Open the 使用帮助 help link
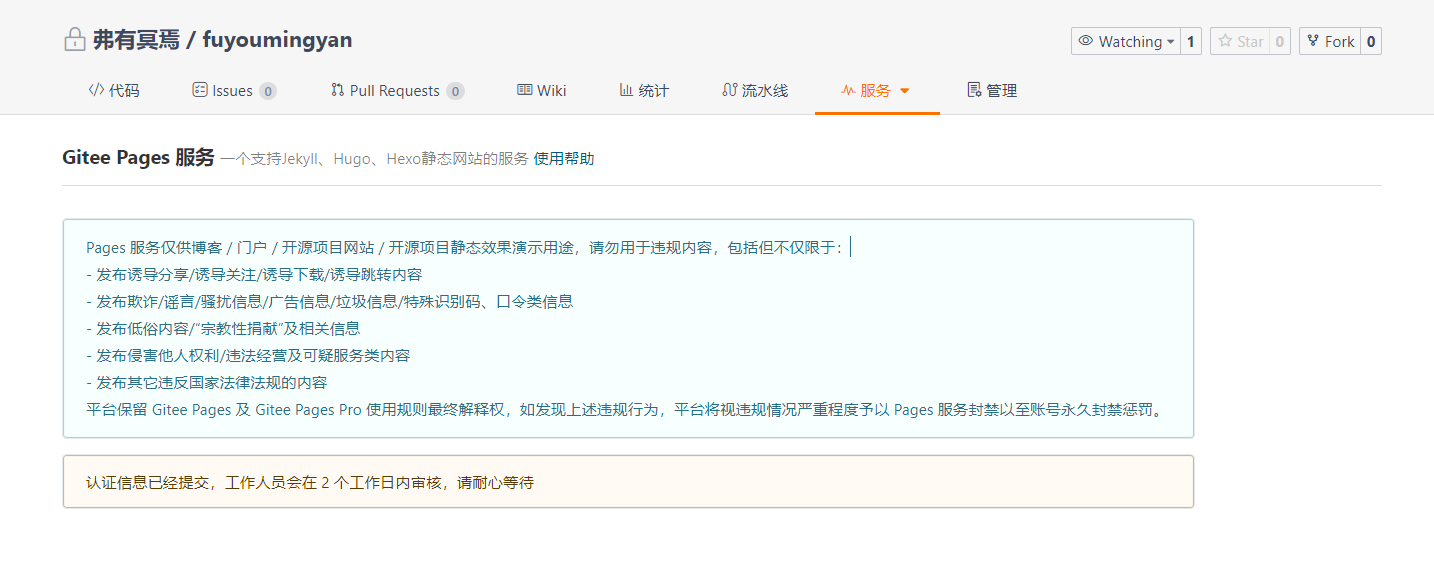The height and width of the screenshot is (562, 1434). (564, 158)
